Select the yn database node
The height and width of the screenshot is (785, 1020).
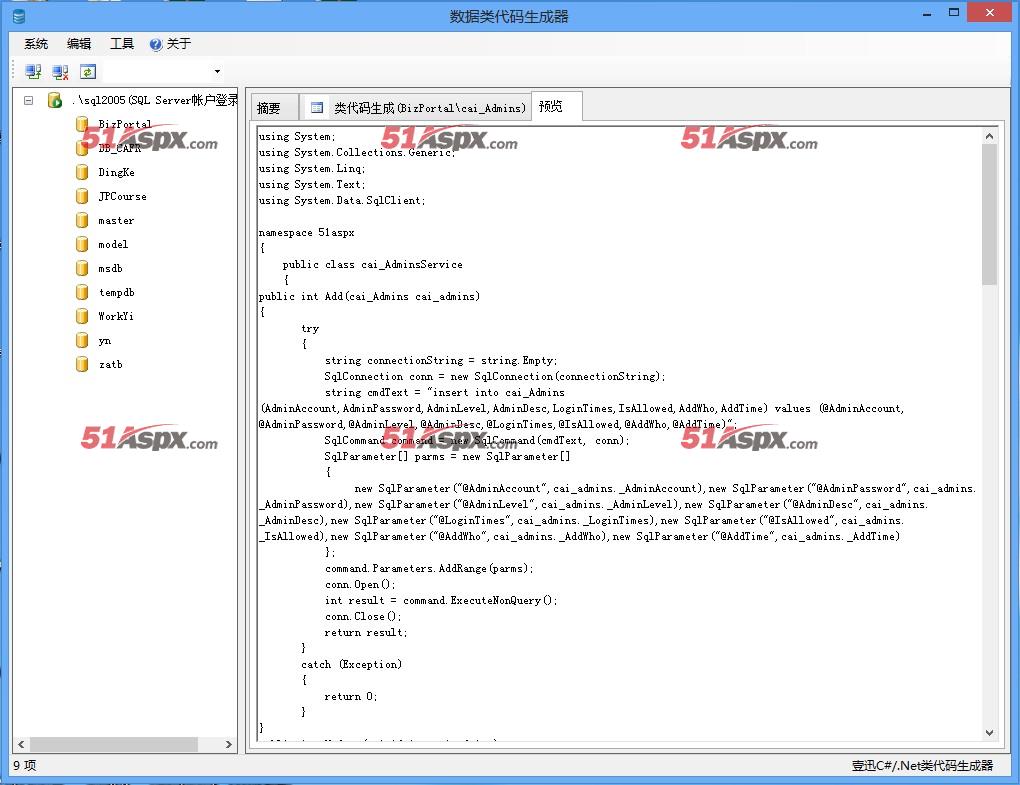point(105,341)
